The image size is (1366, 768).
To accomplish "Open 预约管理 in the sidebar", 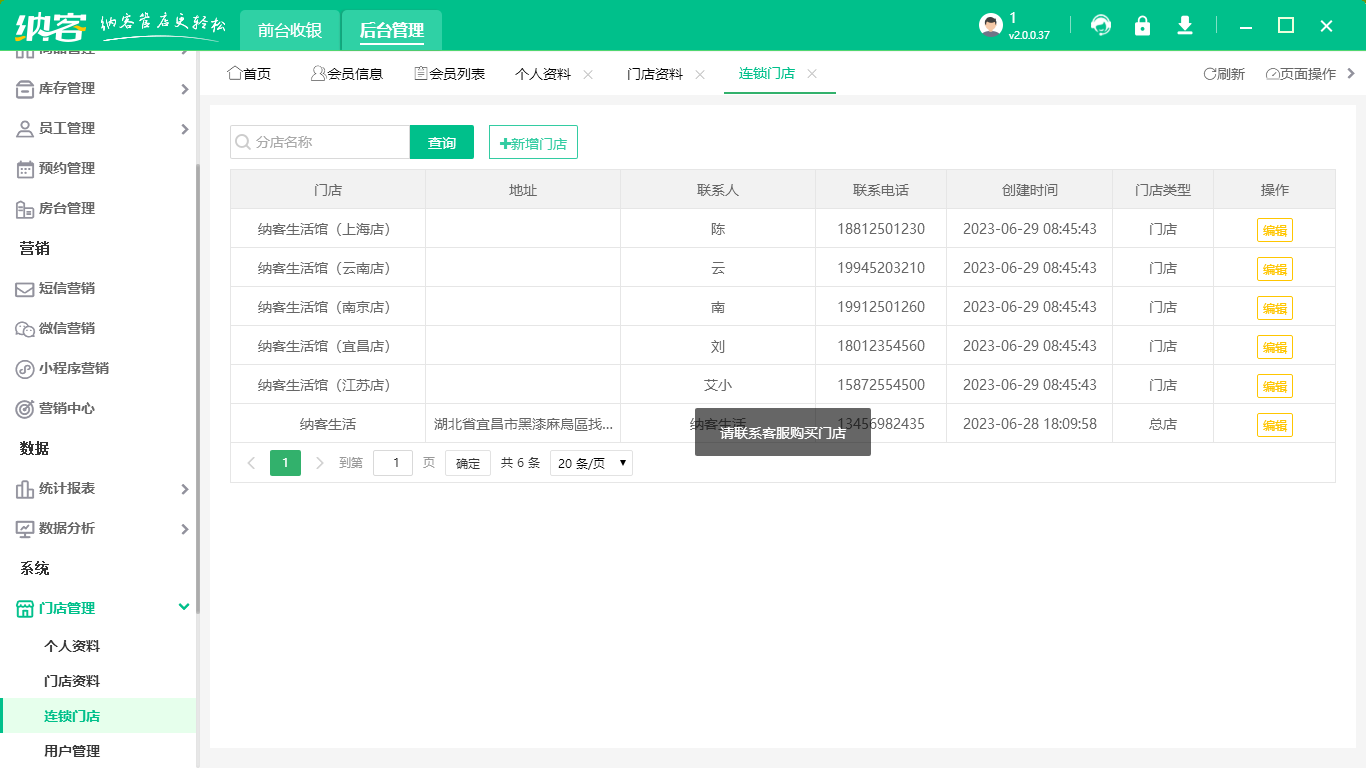I will coord(66,168).
